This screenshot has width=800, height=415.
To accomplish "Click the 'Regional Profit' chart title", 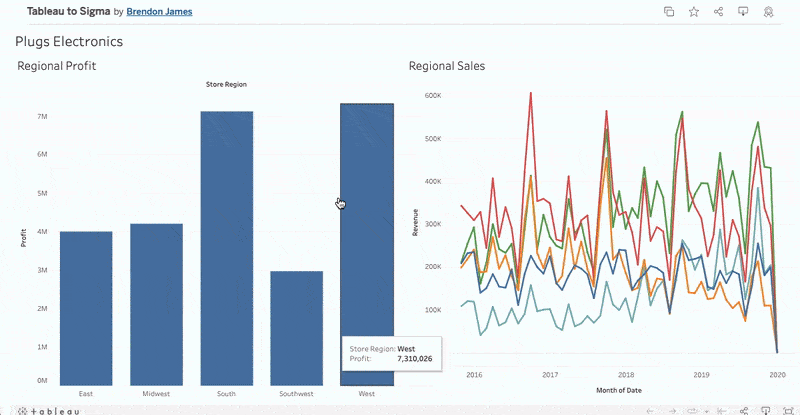I will coord(57,66).
